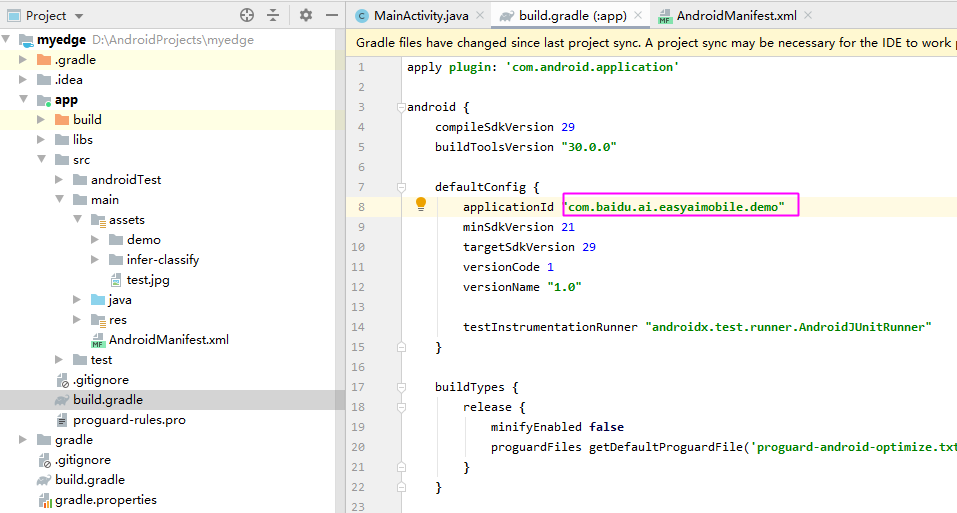This screenshot has width=957, height=513.
Task: Expand the infer-classify folder arrow
Action: pyautogui.click(x=95, y=259)
